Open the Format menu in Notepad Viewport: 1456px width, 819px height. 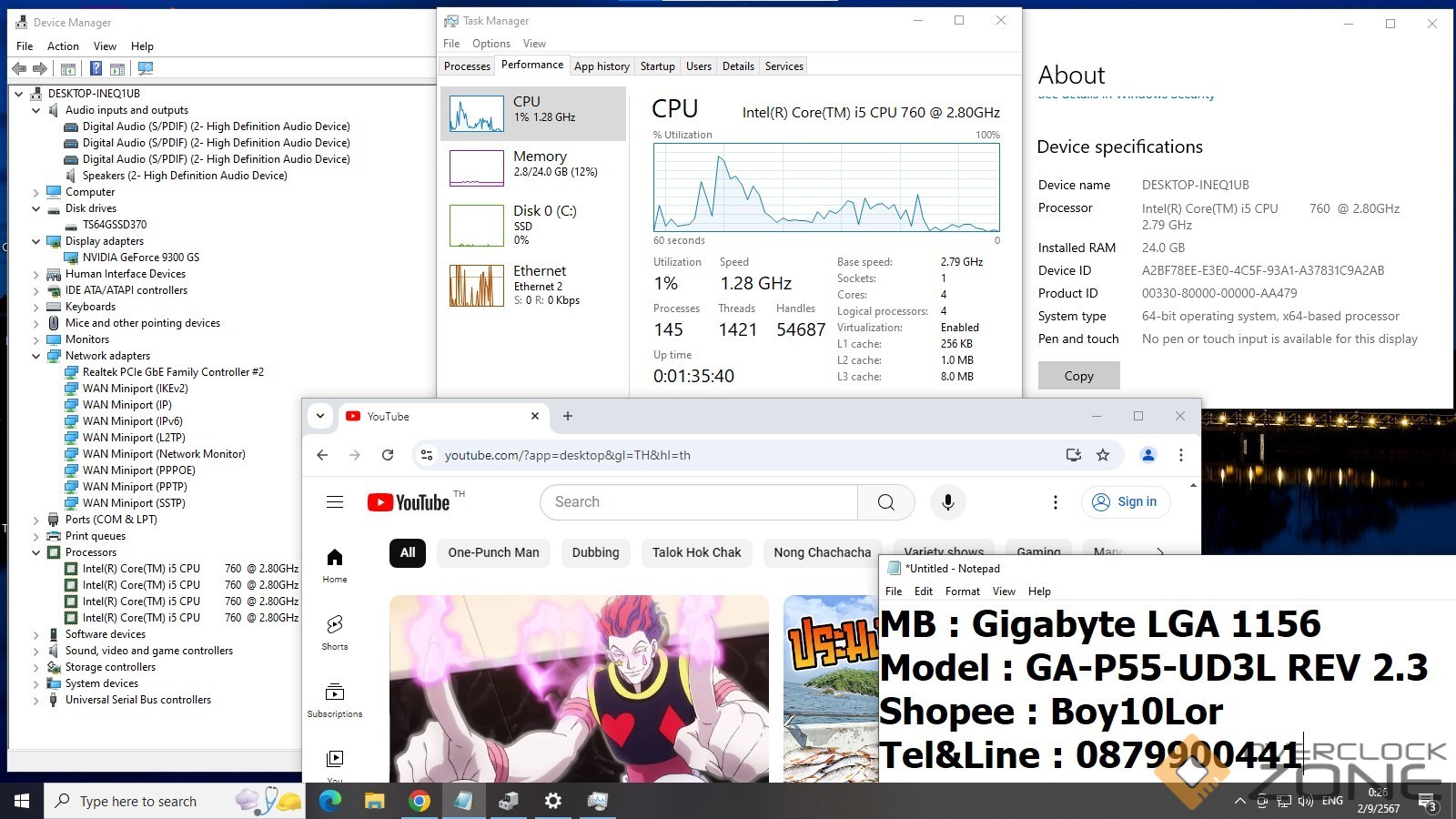pos(962,591)
